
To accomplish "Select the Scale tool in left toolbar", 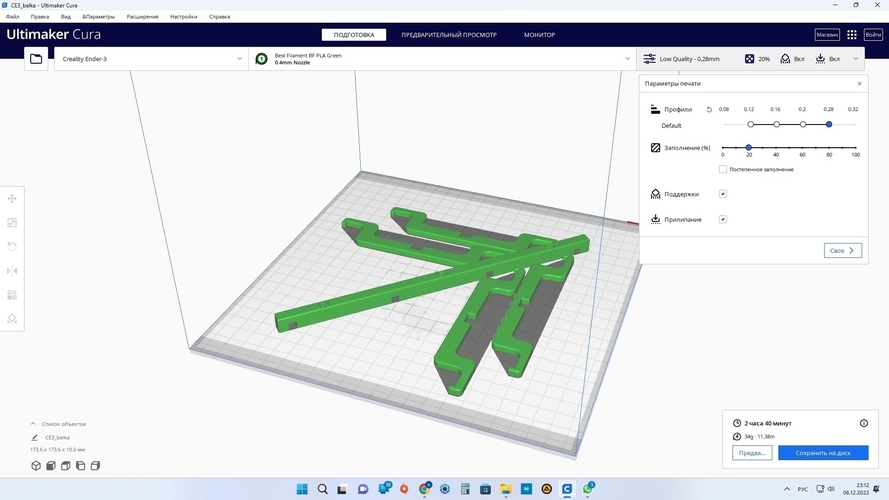I will [x=12, y=223].
